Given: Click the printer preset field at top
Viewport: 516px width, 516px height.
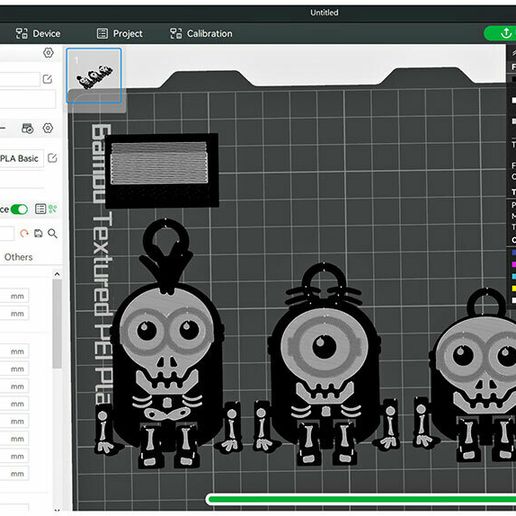Looking at the screenshot, I should coord(20,79).
